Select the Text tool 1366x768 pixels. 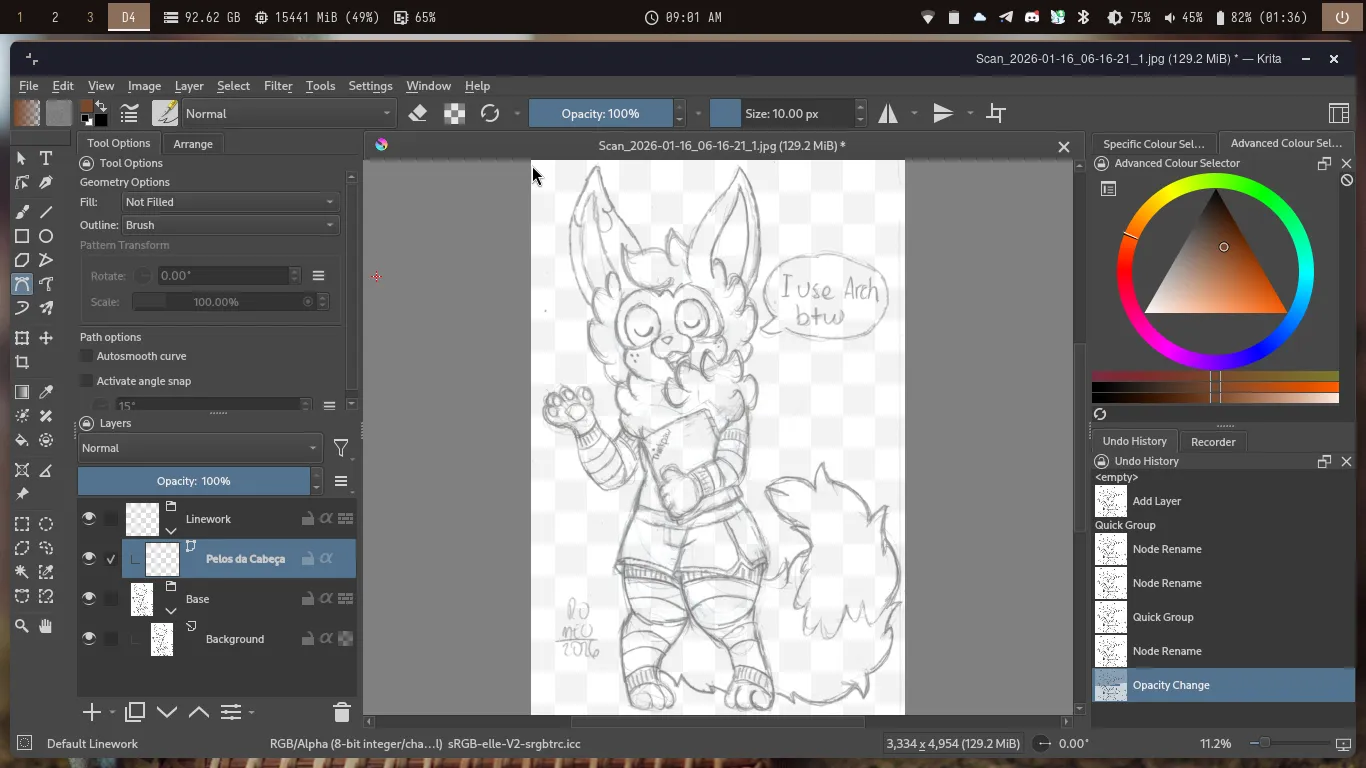click(46, 158)
